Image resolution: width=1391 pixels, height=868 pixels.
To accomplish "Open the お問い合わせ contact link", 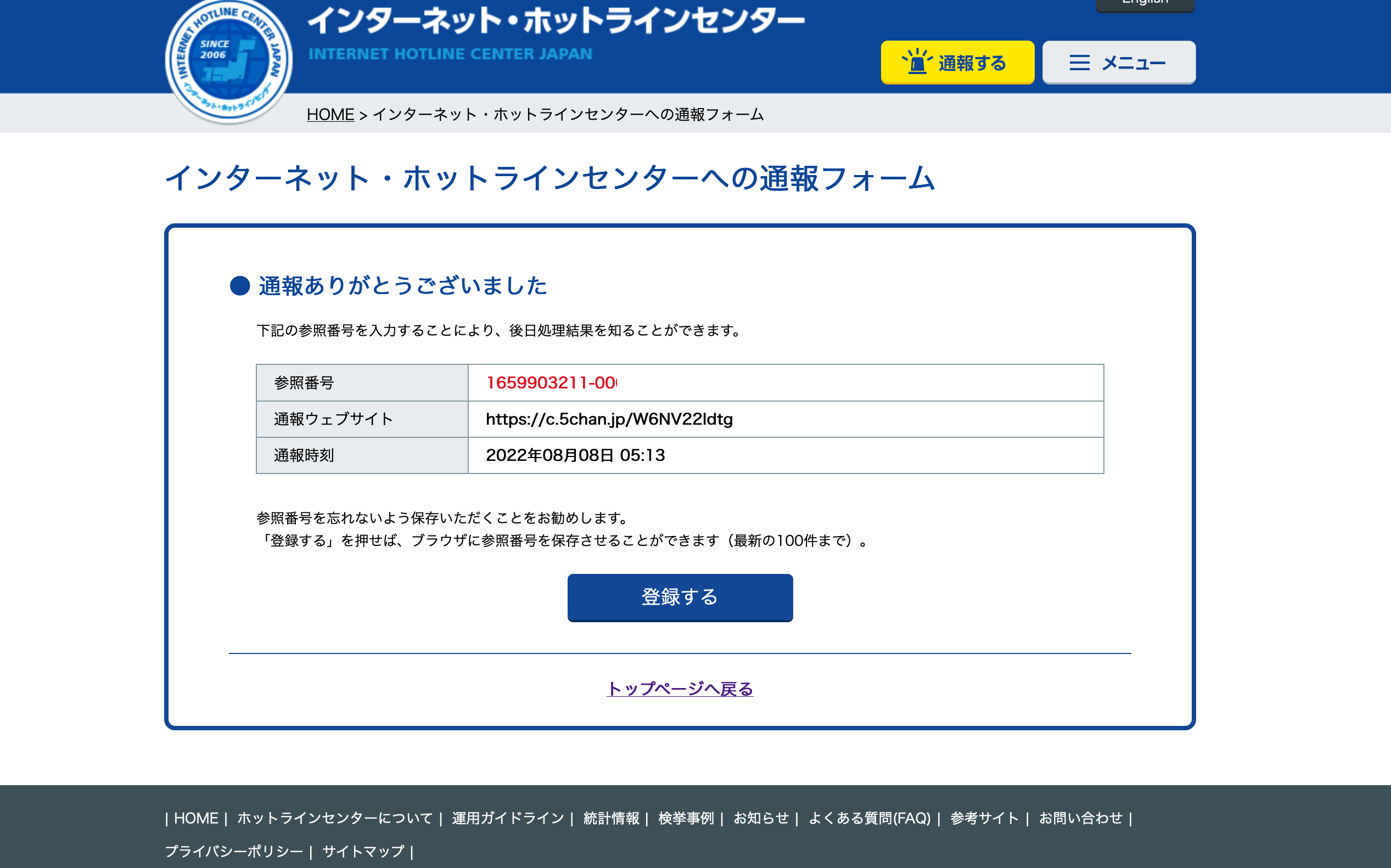I will tap(1080, 818).
